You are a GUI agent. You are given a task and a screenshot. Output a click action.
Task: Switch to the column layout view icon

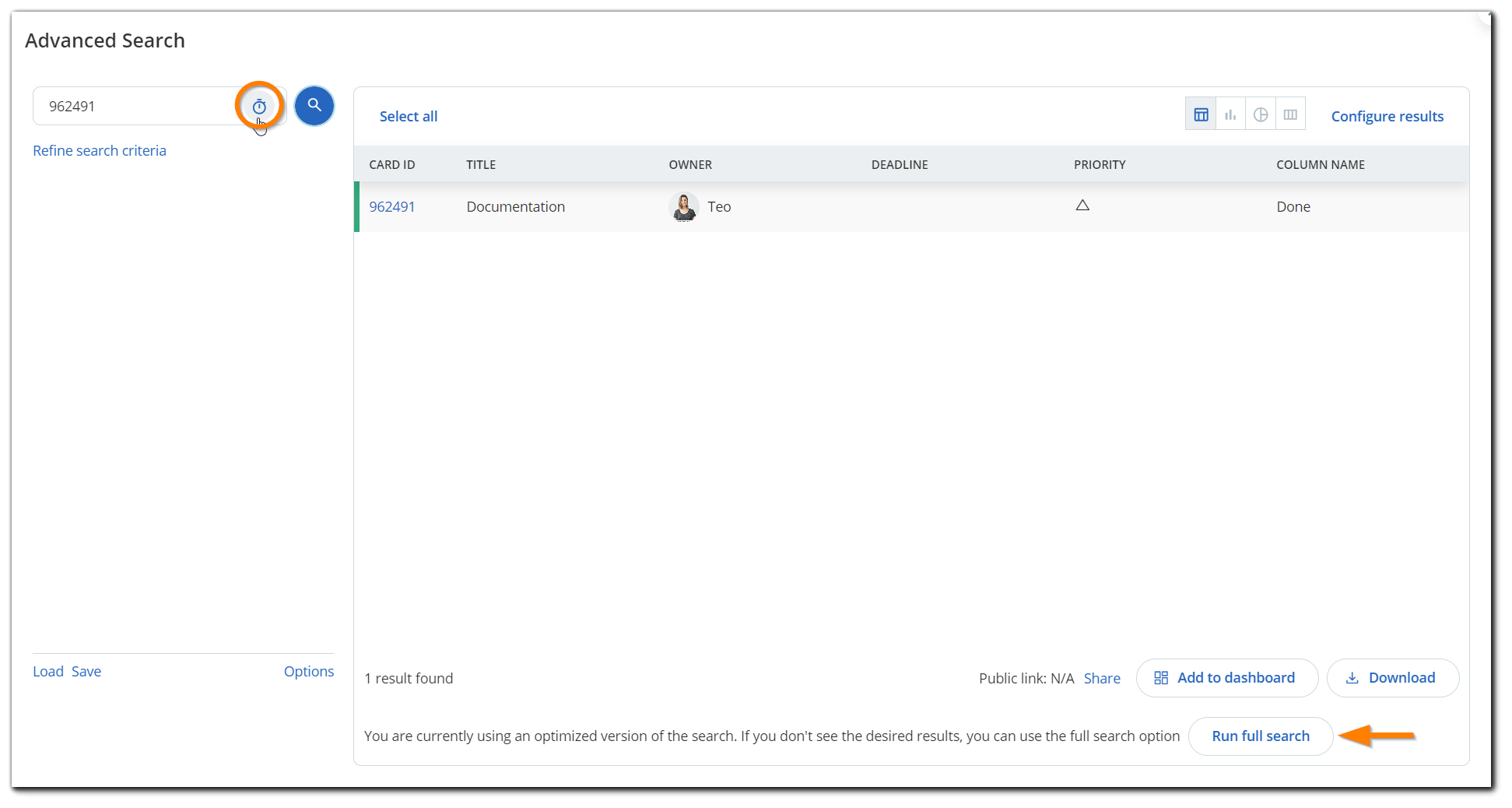(1290, 113)
